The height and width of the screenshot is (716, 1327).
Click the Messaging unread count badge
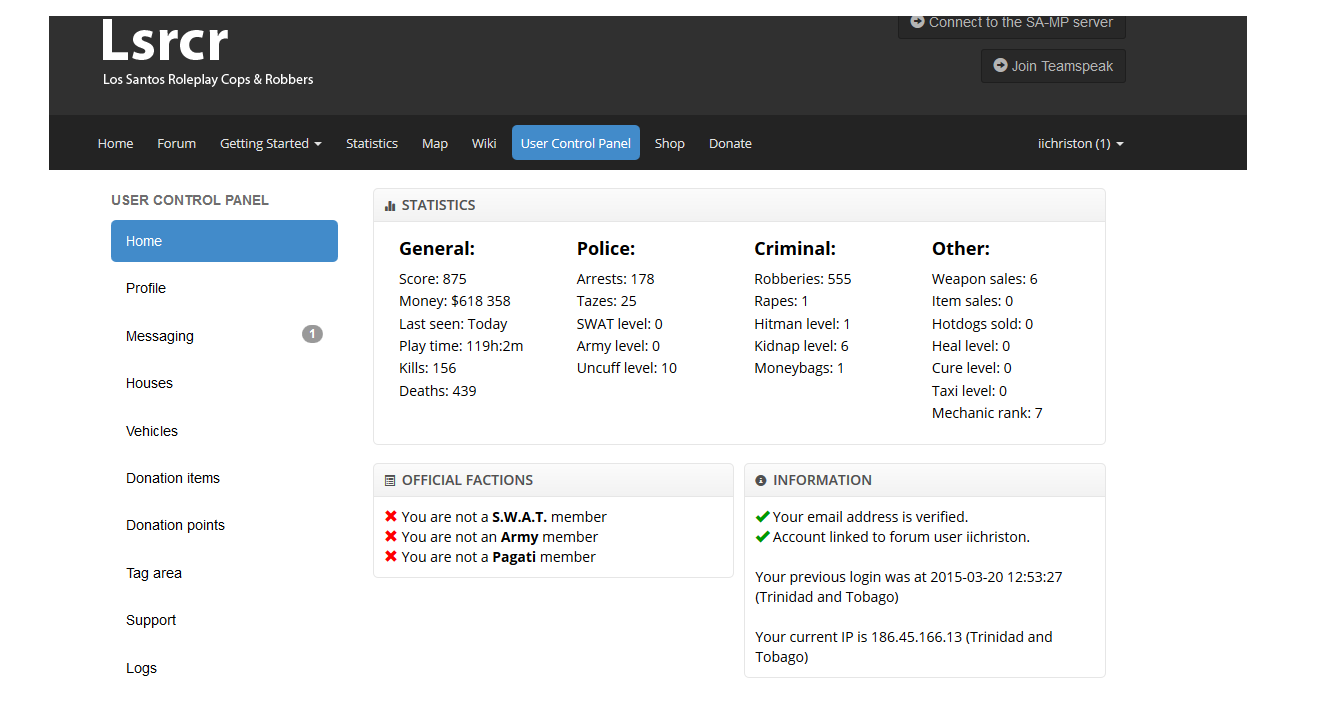coord(312,334)
